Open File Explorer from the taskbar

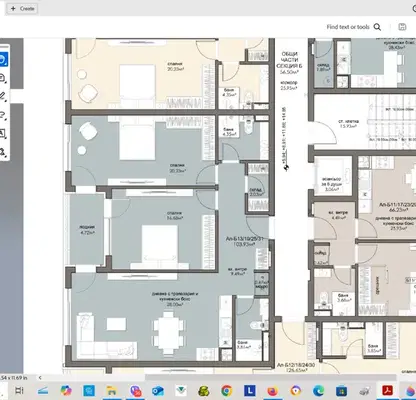pyautogui.click(x=111, y=391)
